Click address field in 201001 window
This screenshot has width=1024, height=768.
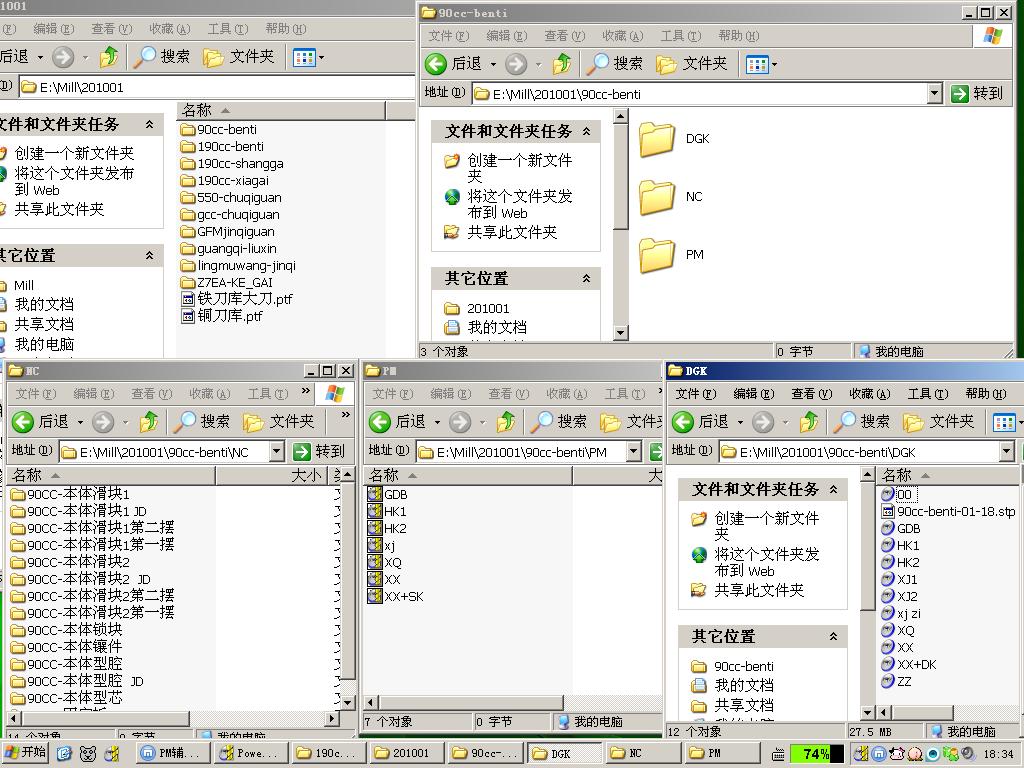(x=217, y=87)
